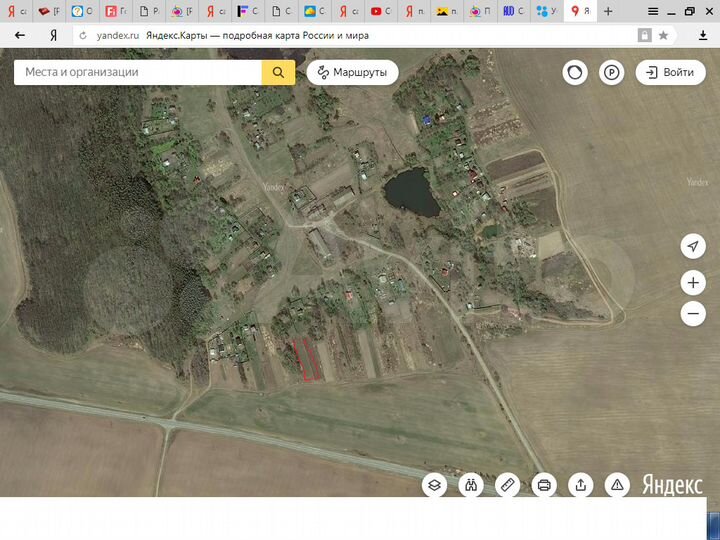The width and height of the screenshot is (720, 540).
Task: Focus the Места и организации search field
Action: [x=138, y=72]
